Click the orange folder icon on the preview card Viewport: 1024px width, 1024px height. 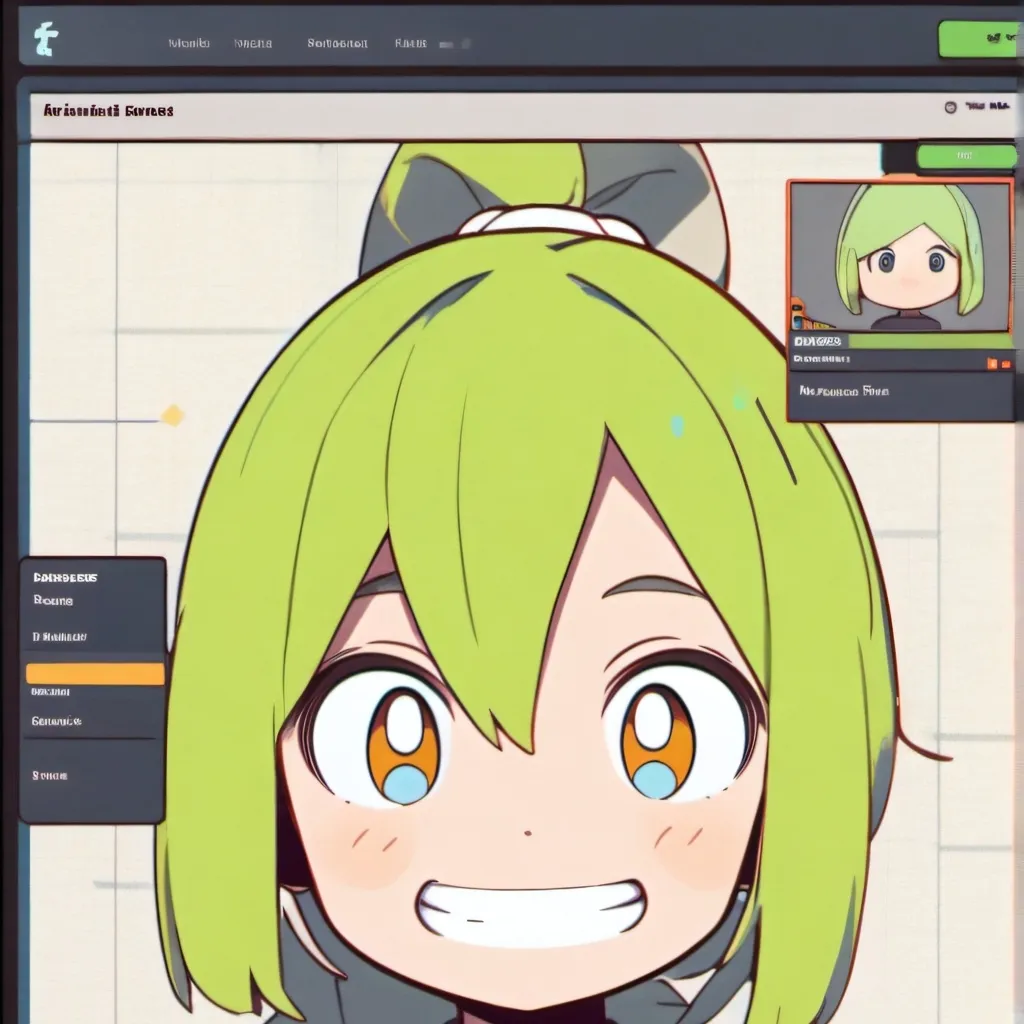991,363
